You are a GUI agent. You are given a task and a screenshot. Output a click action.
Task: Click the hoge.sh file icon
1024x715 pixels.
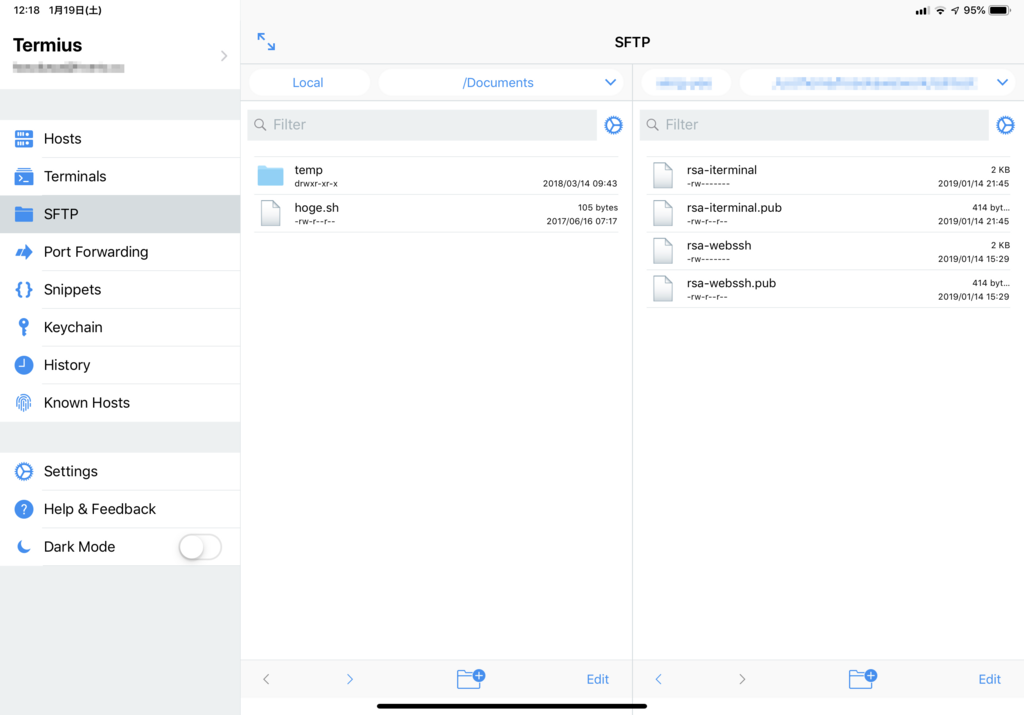tap(270, 214)
